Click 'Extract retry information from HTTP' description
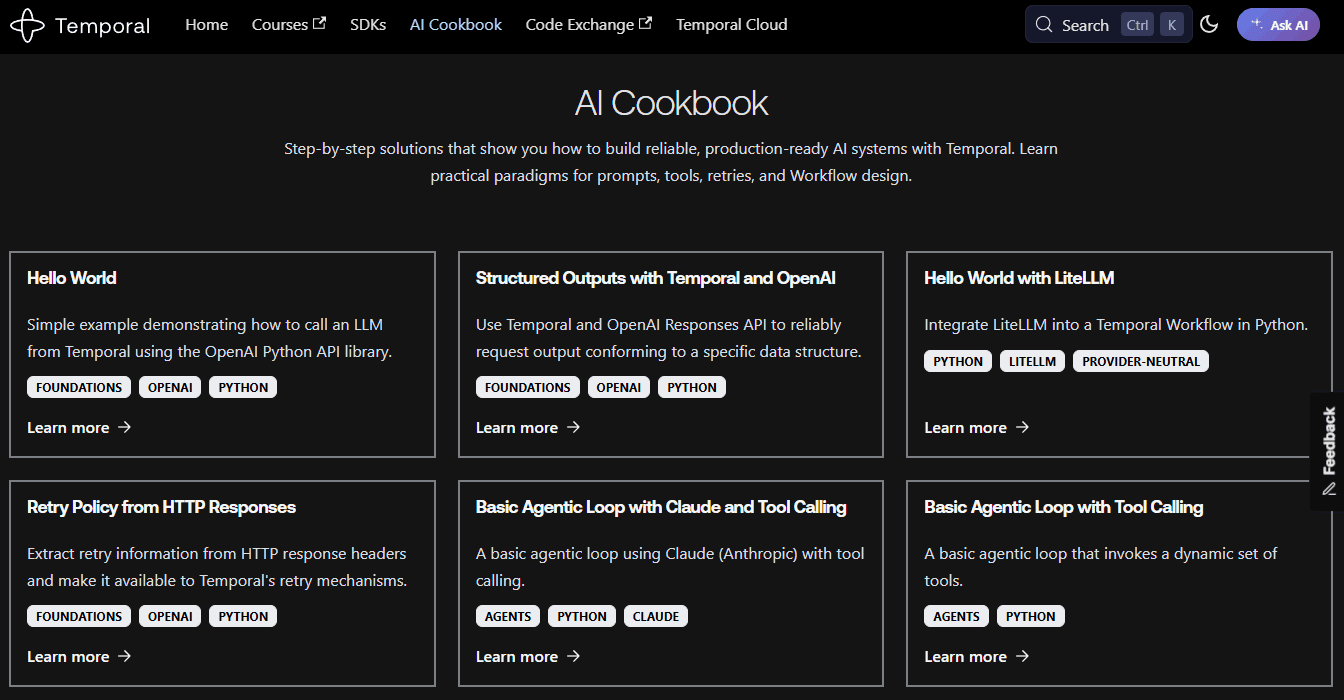The image size is (1344, 700). [217, 566]
